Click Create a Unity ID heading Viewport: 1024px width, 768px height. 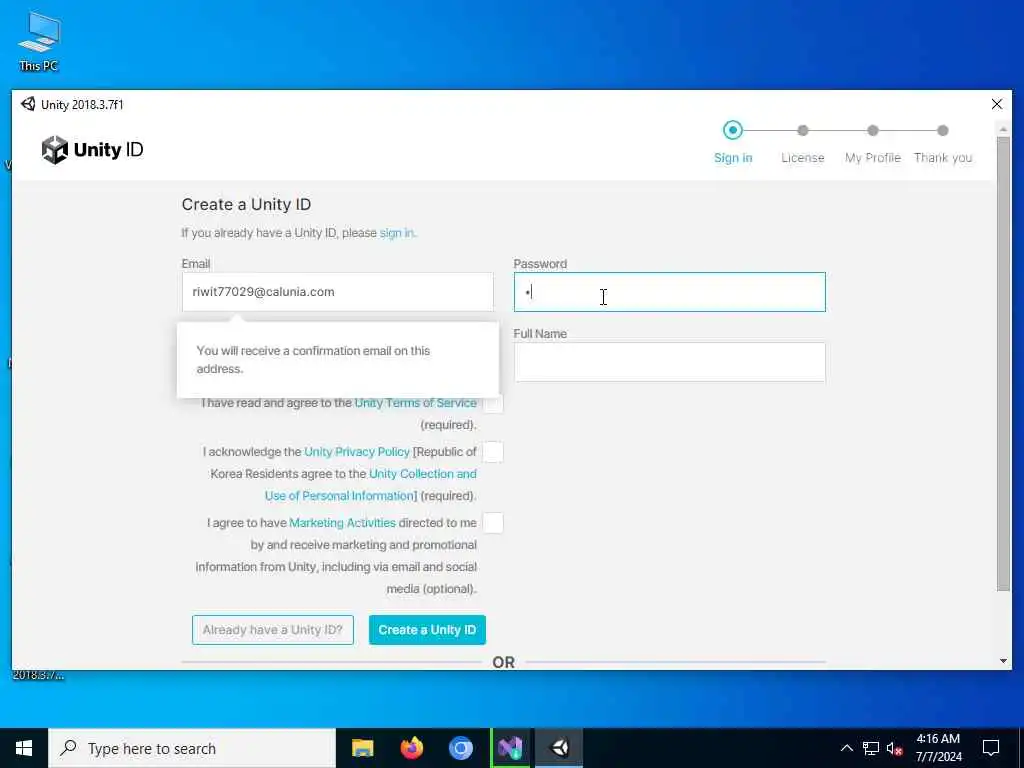click(x=246, y=204)
